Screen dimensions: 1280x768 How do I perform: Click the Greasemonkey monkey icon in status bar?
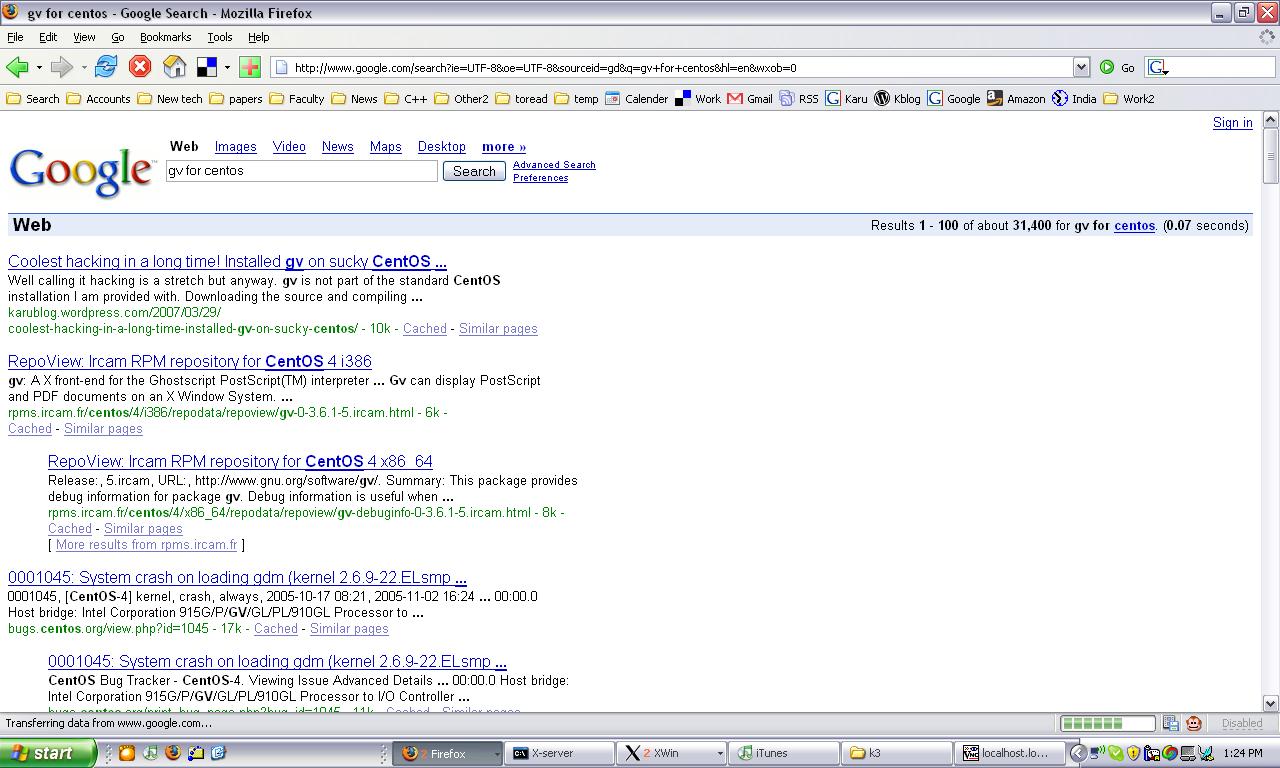click(1193, 723)
